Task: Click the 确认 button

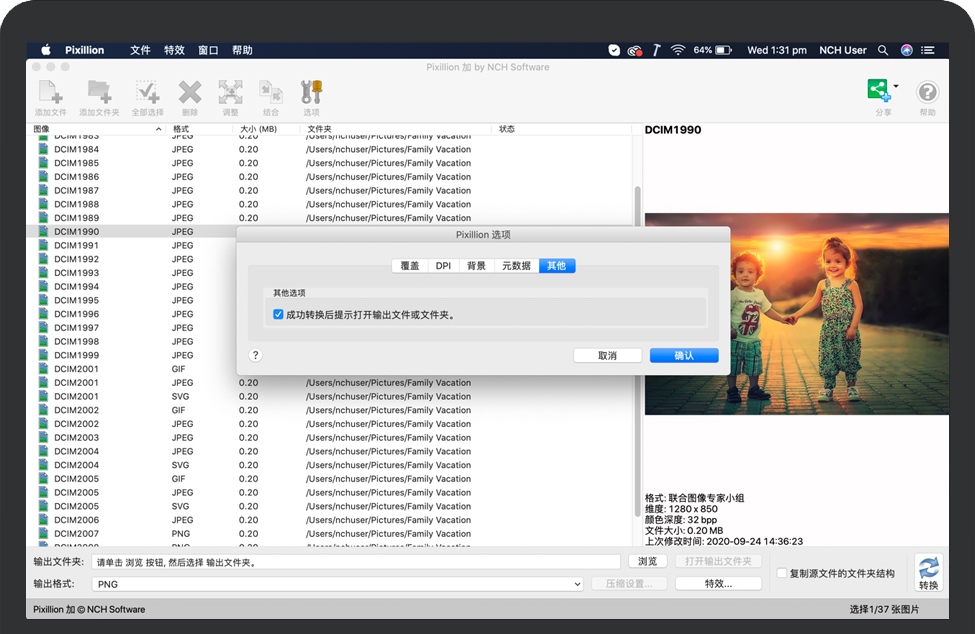Action: point(684,355)
